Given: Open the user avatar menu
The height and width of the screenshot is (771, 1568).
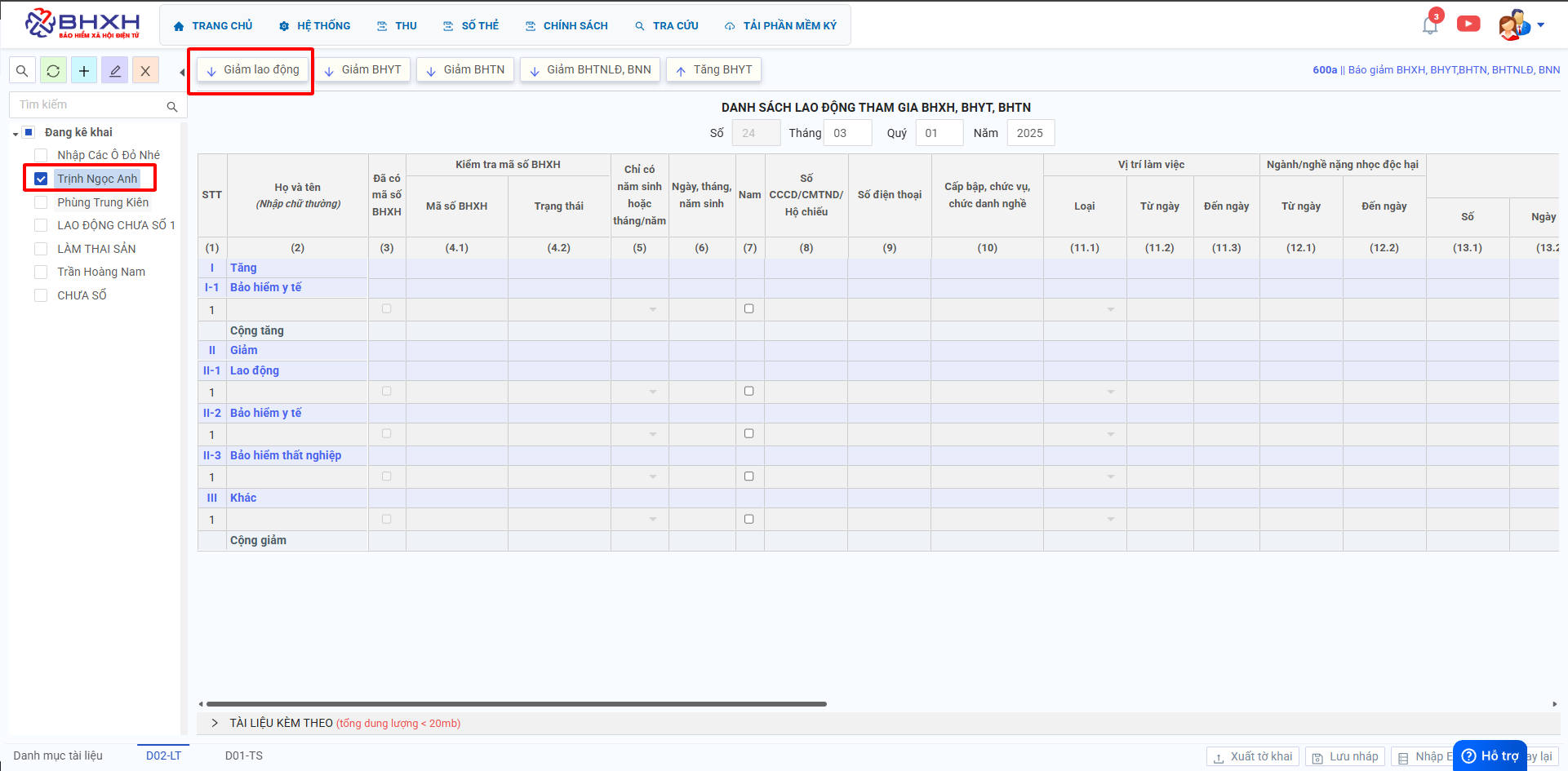Looking at the screenshot, I should click(x=1514, y=24).
